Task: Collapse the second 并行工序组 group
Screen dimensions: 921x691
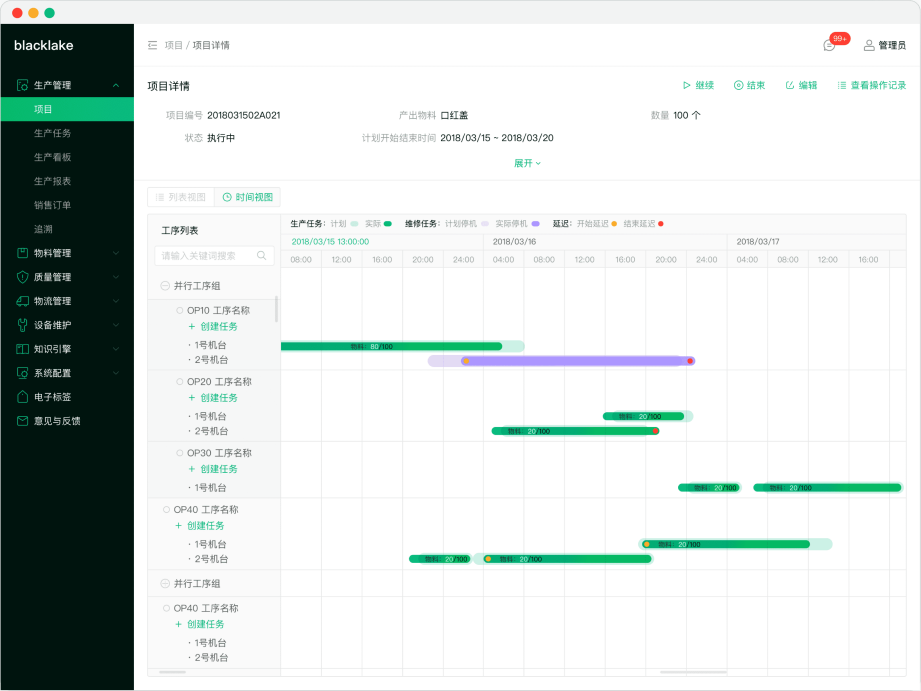Action: click(x=165, y=583)
